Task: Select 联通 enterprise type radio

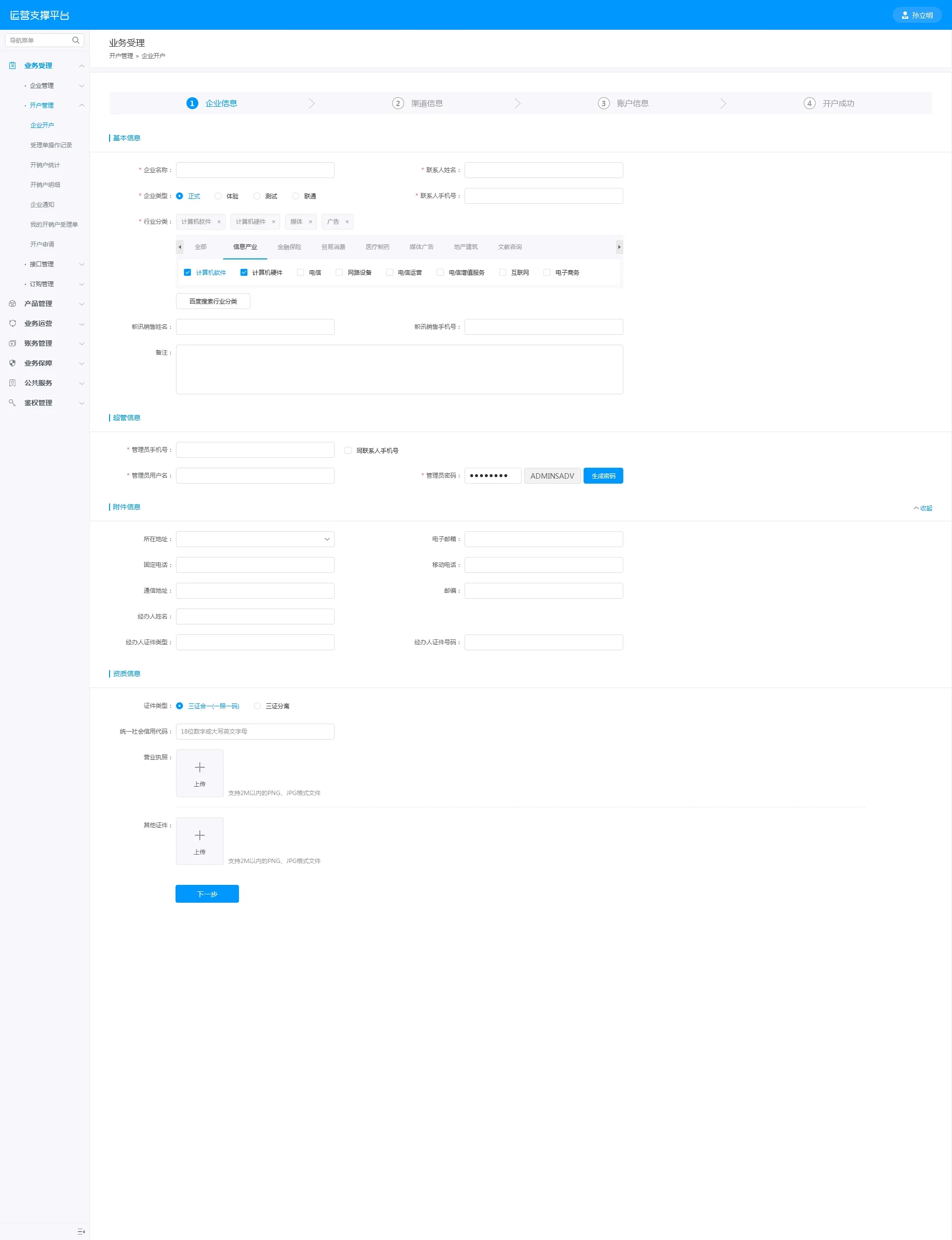Action: tap(295, 196)
